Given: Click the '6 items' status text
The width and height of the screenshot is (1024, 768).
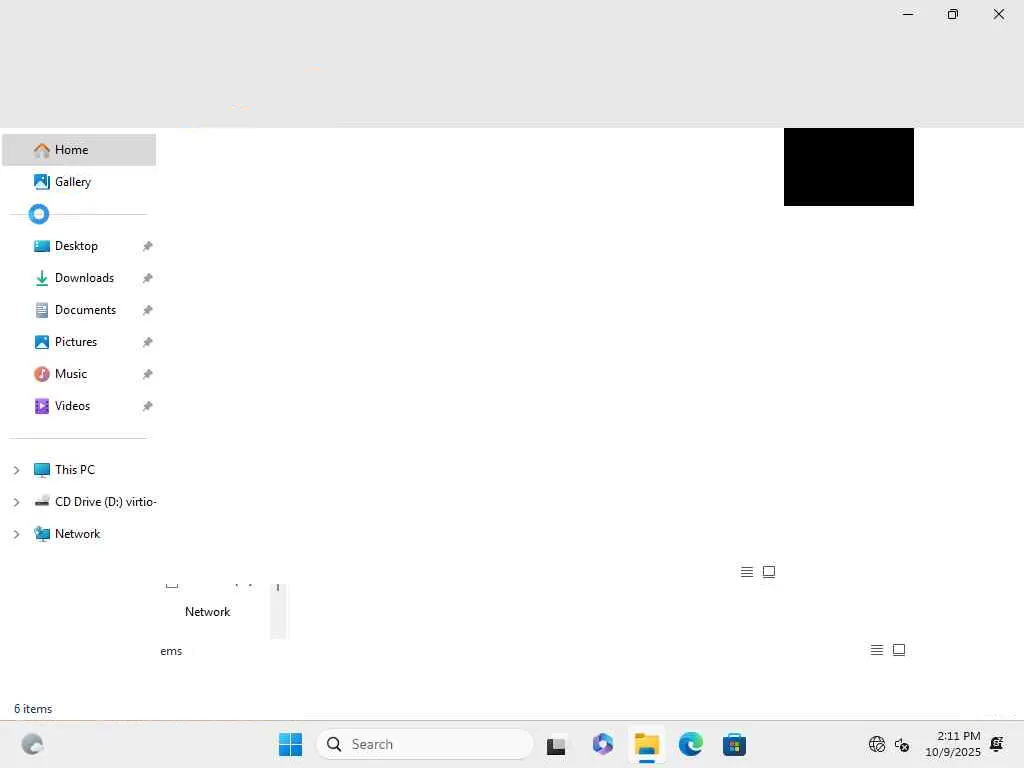Looking at the screenshot, I should pyautogui.click(x=33, y=709).
